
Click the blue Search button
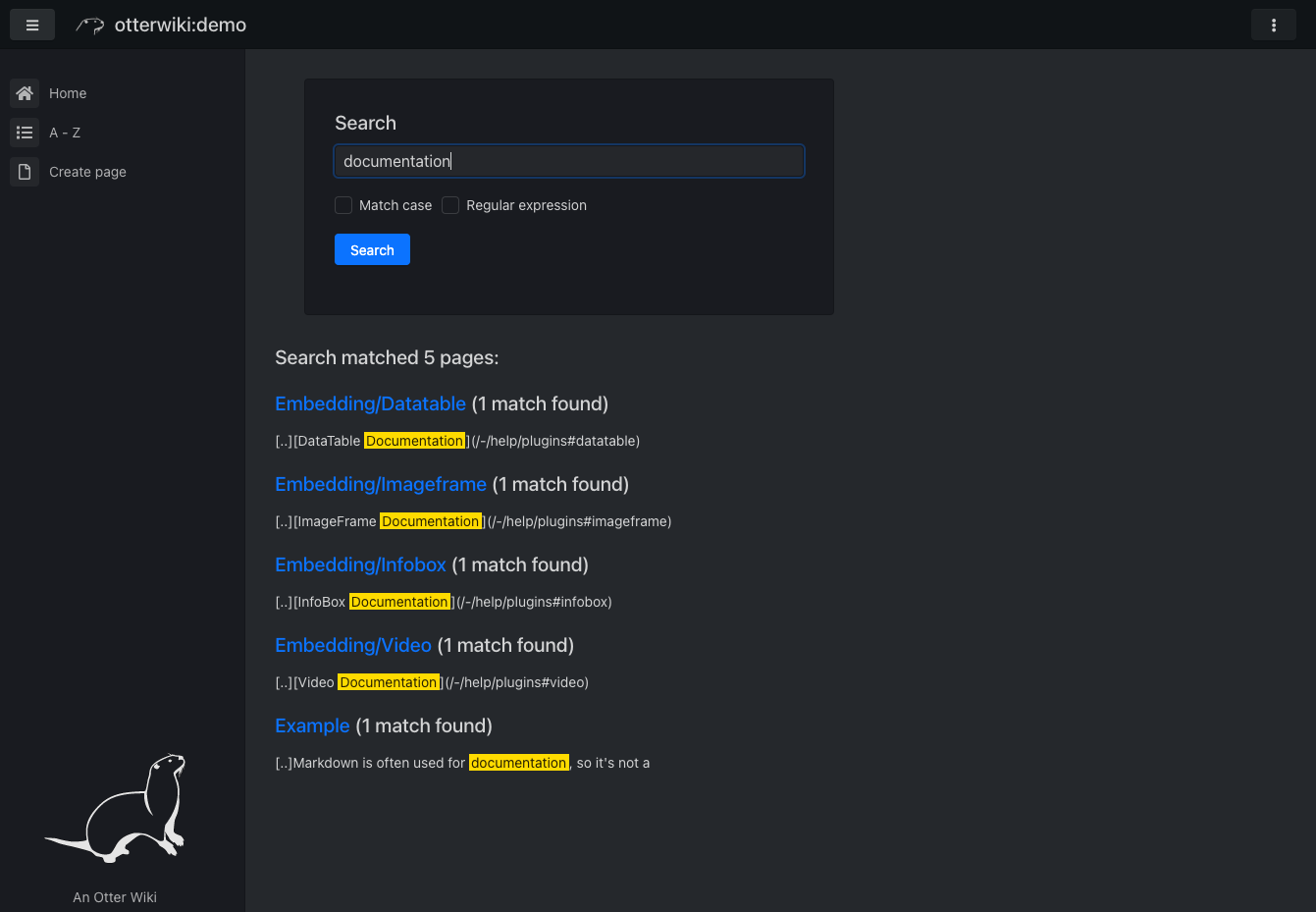pos(372,249)
